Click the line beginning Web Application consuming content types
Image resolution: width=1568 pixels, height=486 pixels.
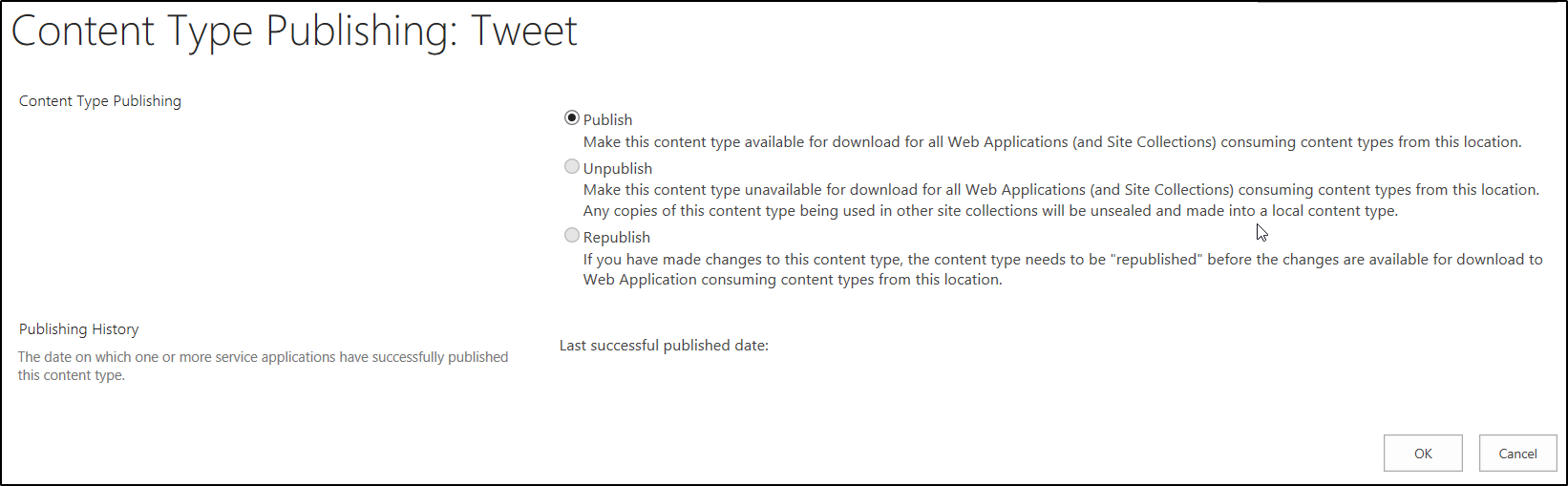[x=793, y=280]
